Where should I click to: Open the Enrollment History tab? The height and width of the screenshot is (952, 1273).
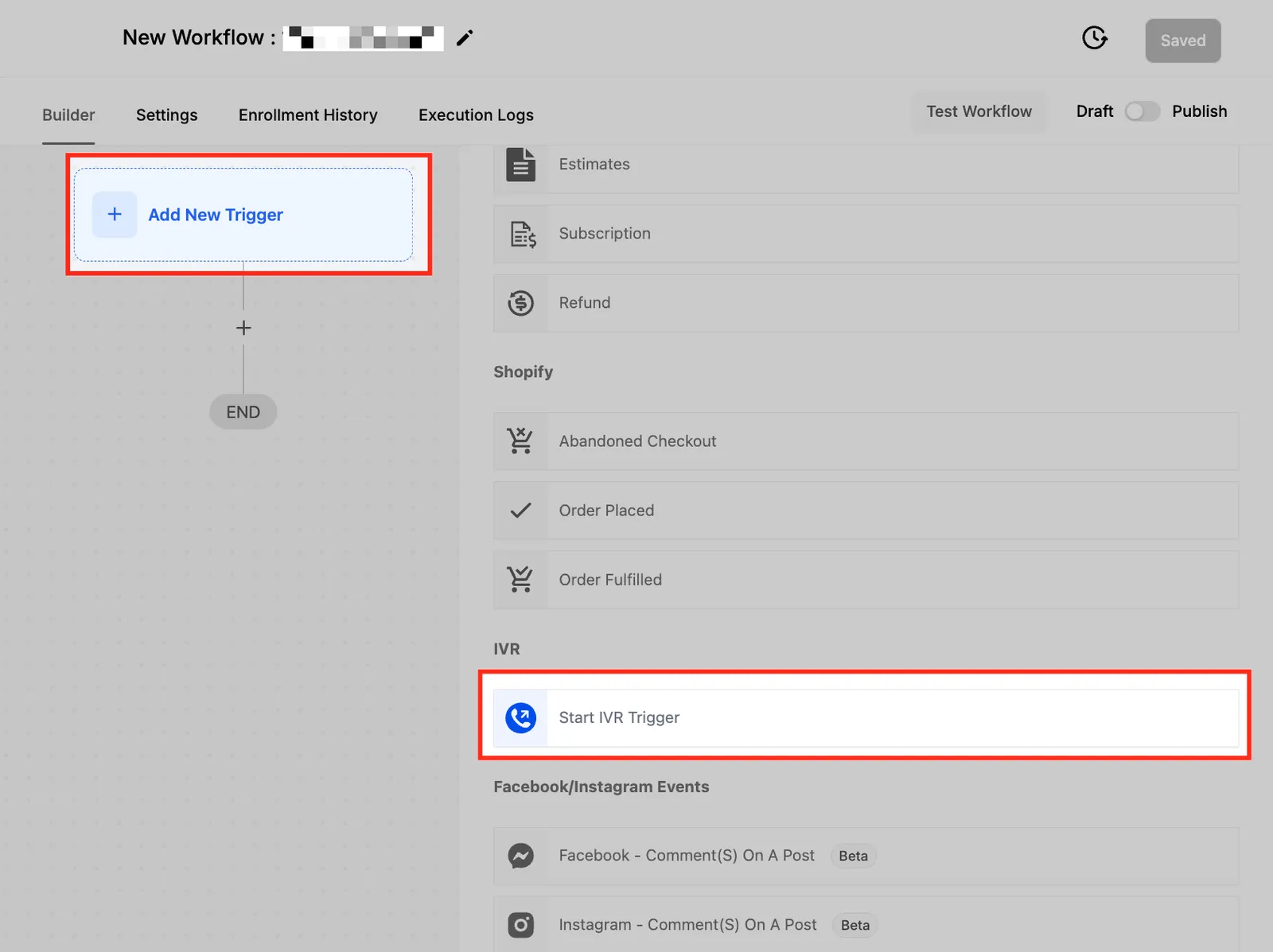[308, 115]
